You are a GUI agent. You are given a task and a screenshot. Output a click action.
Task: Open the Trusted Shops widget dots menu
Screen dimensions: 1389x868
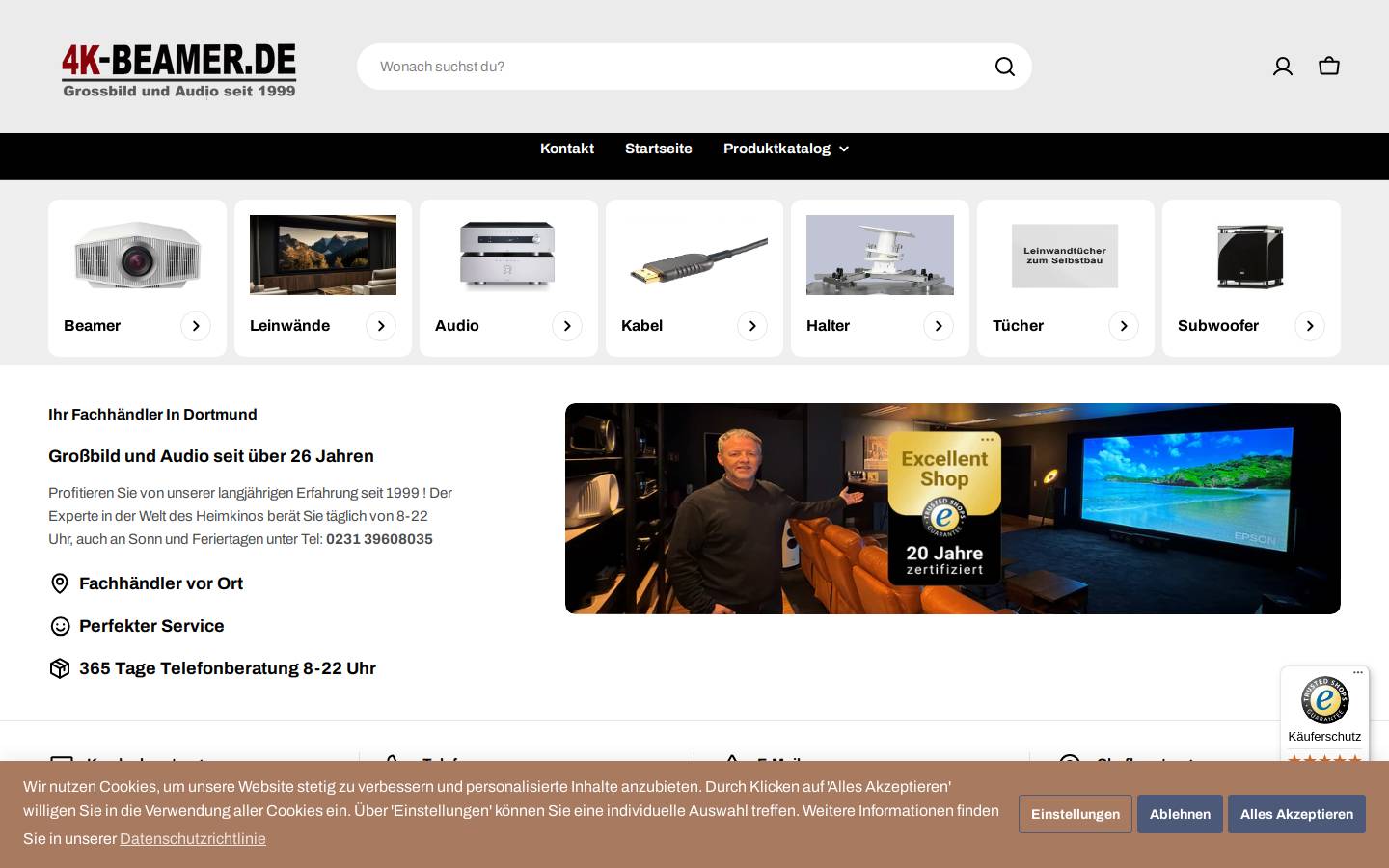click(1358, 672)
